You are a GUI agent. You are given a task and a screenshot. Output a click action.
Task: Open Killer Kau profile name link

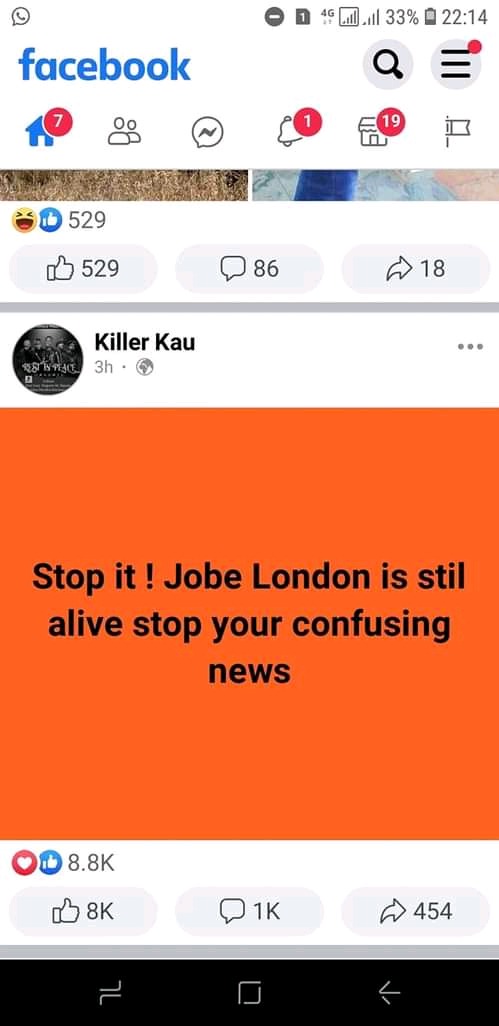(145, 342)
